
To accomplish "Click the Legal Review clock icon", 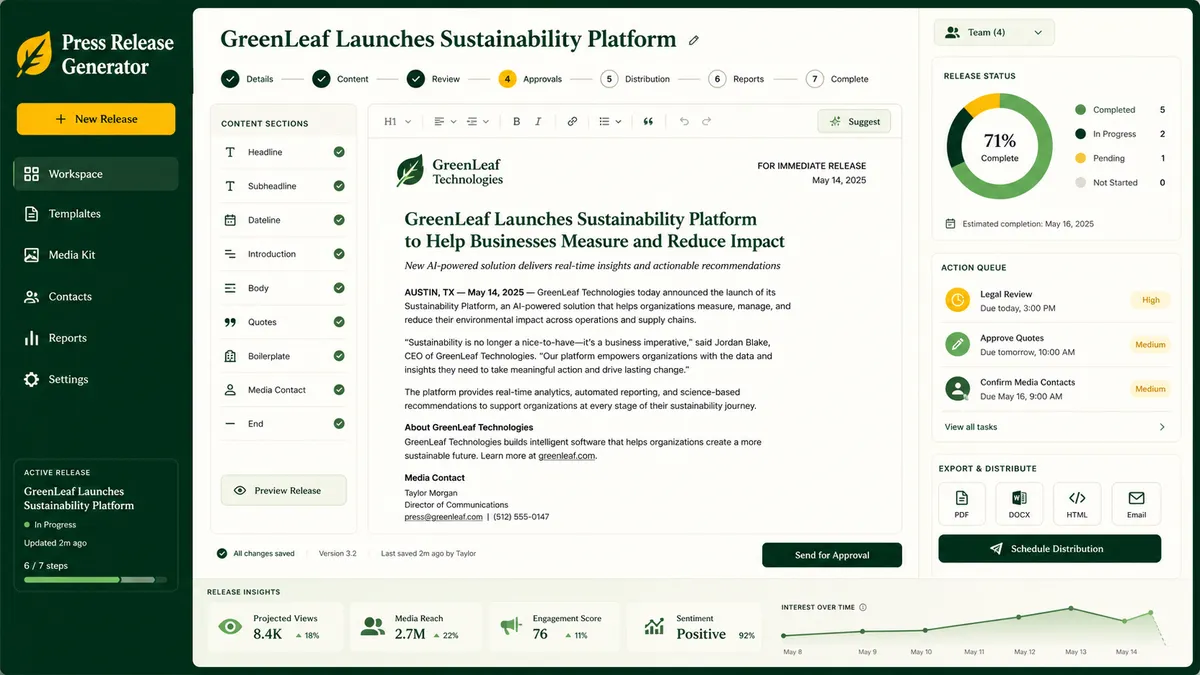I will coord(958,300).
